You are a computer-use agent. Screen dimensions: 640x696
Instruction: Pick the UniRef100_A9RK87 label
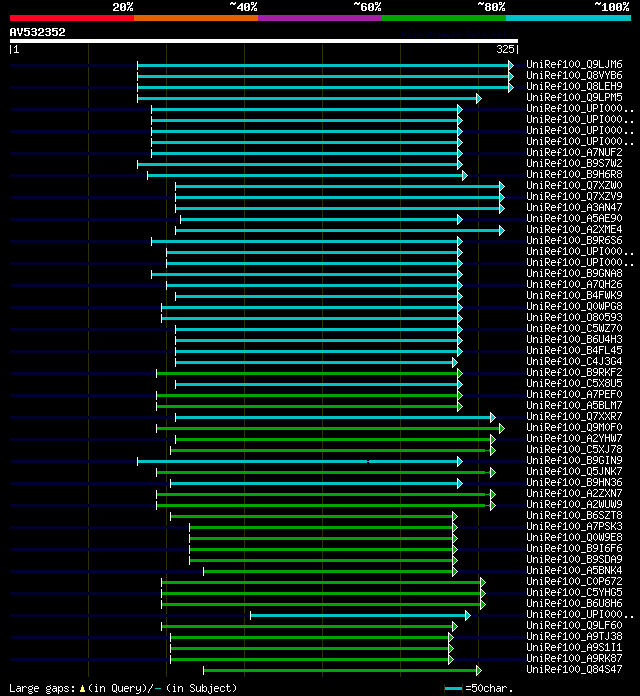574,658
